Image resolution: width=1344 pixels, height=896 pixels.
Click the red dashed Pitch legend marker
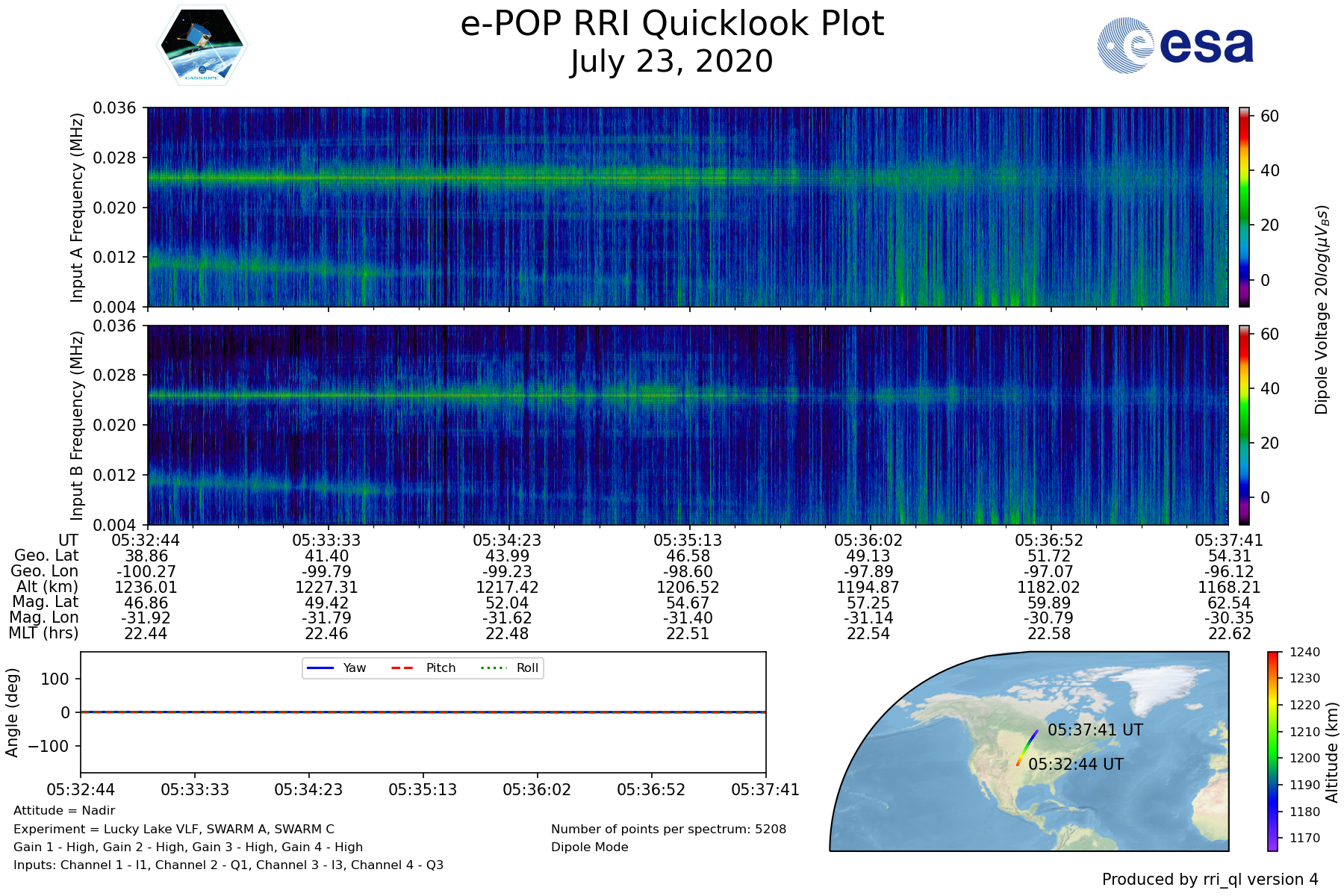pos(402,668)
